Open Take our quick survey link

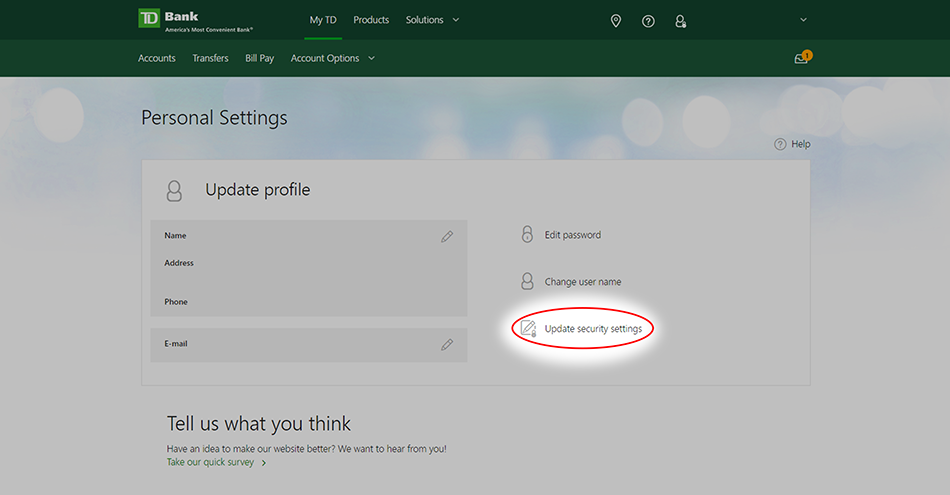210,462
